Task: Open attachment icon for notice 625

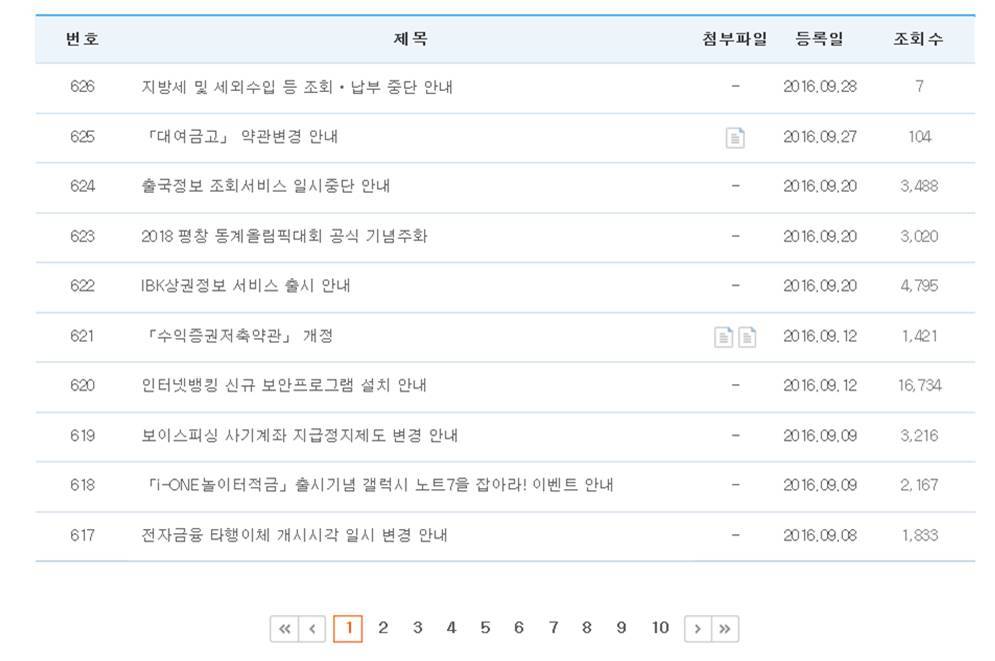Action: pos(735,138)
